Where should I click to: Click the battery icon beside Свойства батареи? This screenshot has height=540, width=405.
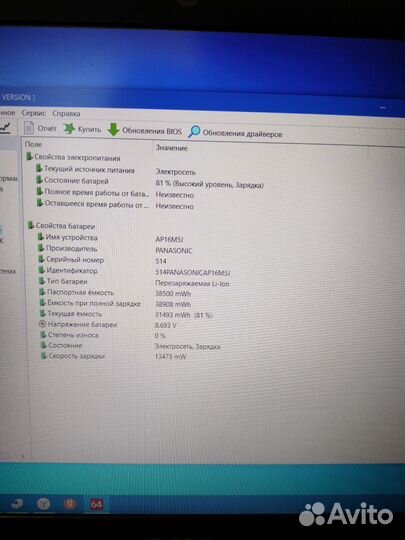pos(31,225)
